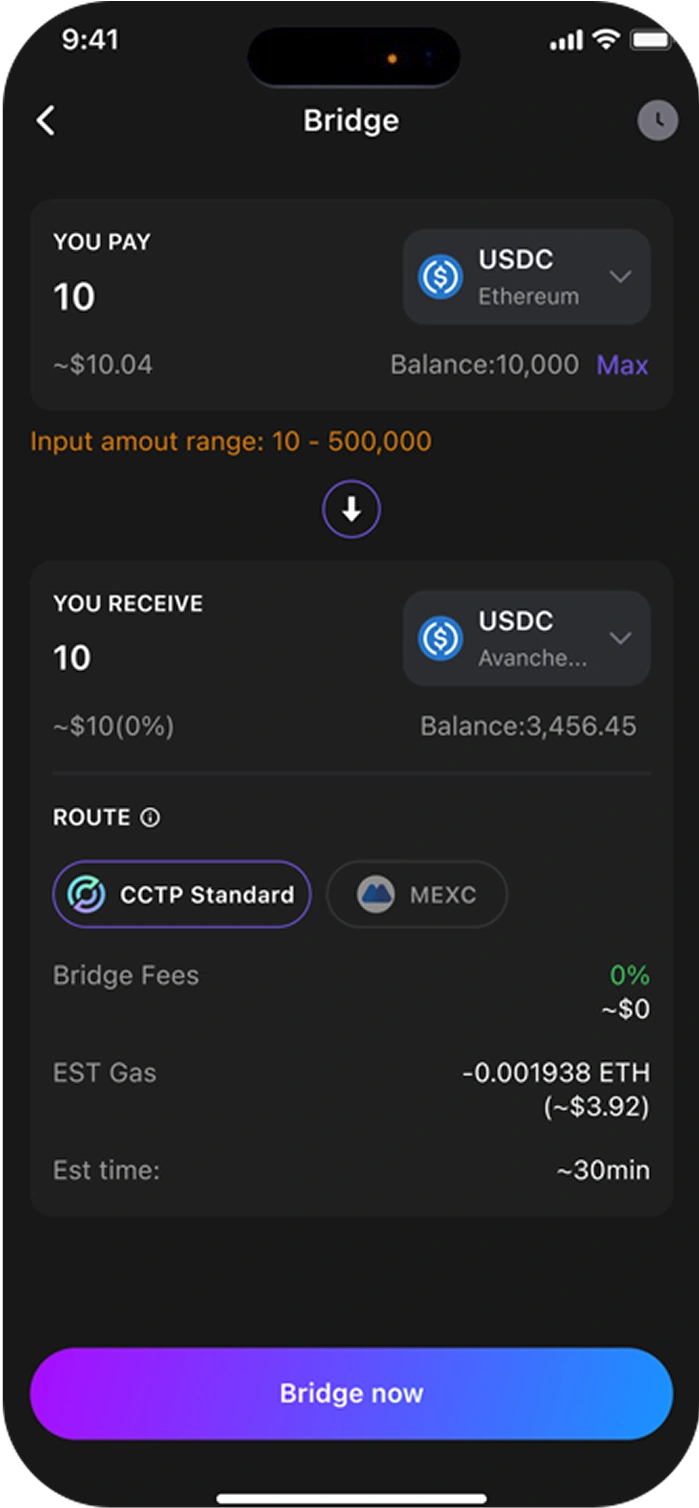Tap the USDC Ethereum coin icon
The height and width of the screenshot is (1508, 699).
439,276
